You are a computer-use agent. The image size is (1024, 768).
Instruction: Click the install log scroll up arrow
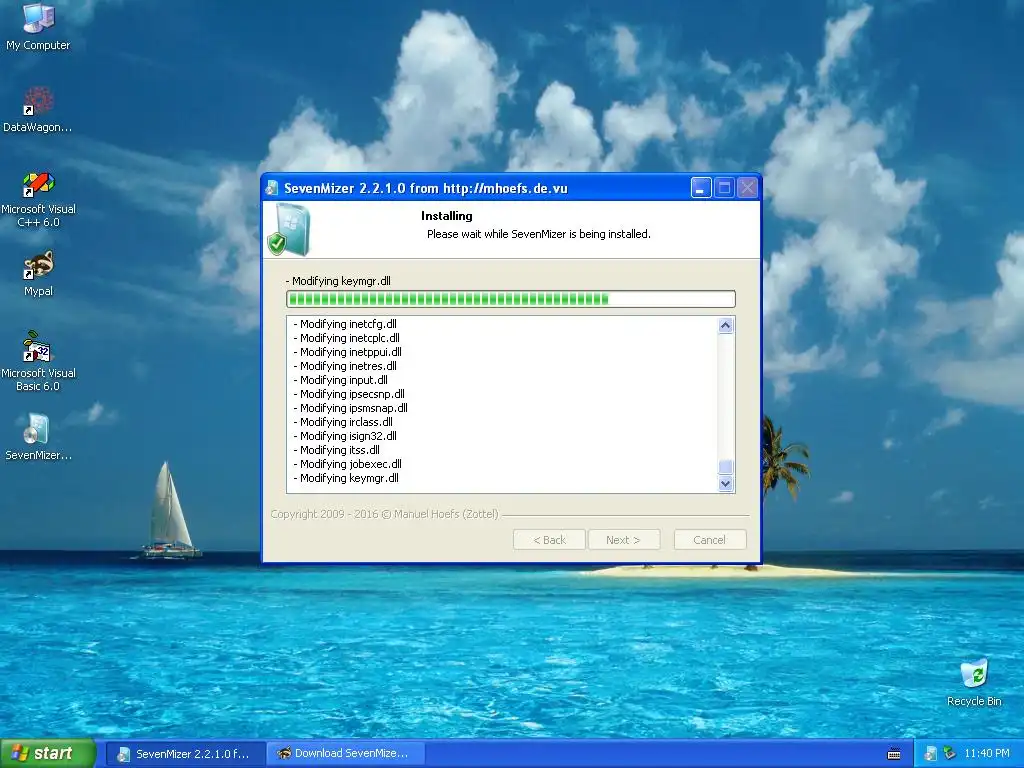pyautogui.click(x=725, y=325)
